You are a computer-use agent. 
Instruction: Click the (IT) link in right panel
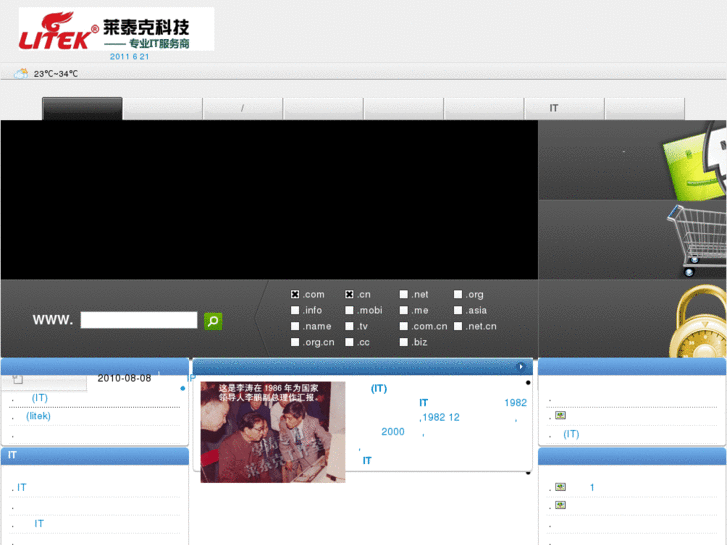tap(571, 434)
